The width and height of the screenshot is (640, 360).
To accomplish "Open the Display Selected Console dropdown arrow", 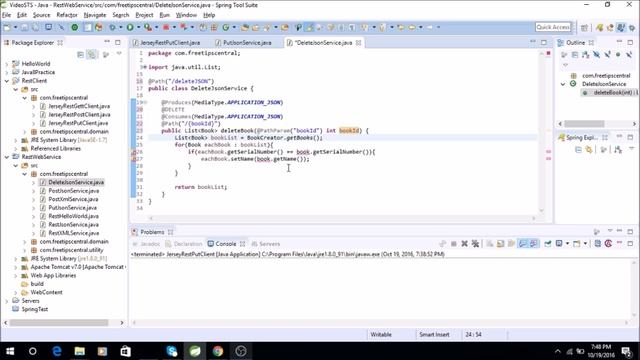I will [x=568, y=244].
